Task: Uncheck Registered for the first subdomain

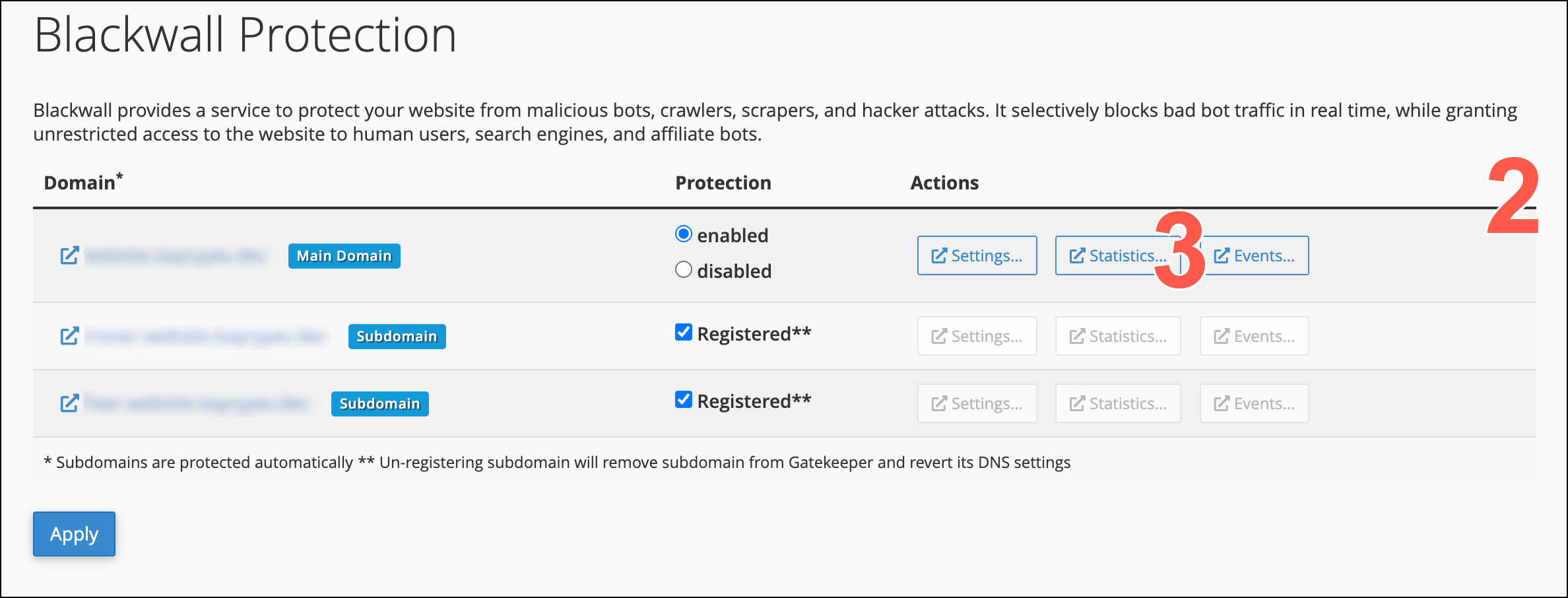Action: (x=684, y=332)
